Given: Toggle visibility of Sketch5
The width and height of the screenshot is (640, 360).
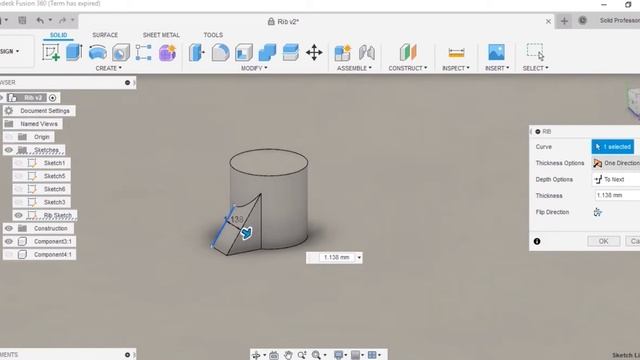Looking at the screenshot, I should 18,176.
